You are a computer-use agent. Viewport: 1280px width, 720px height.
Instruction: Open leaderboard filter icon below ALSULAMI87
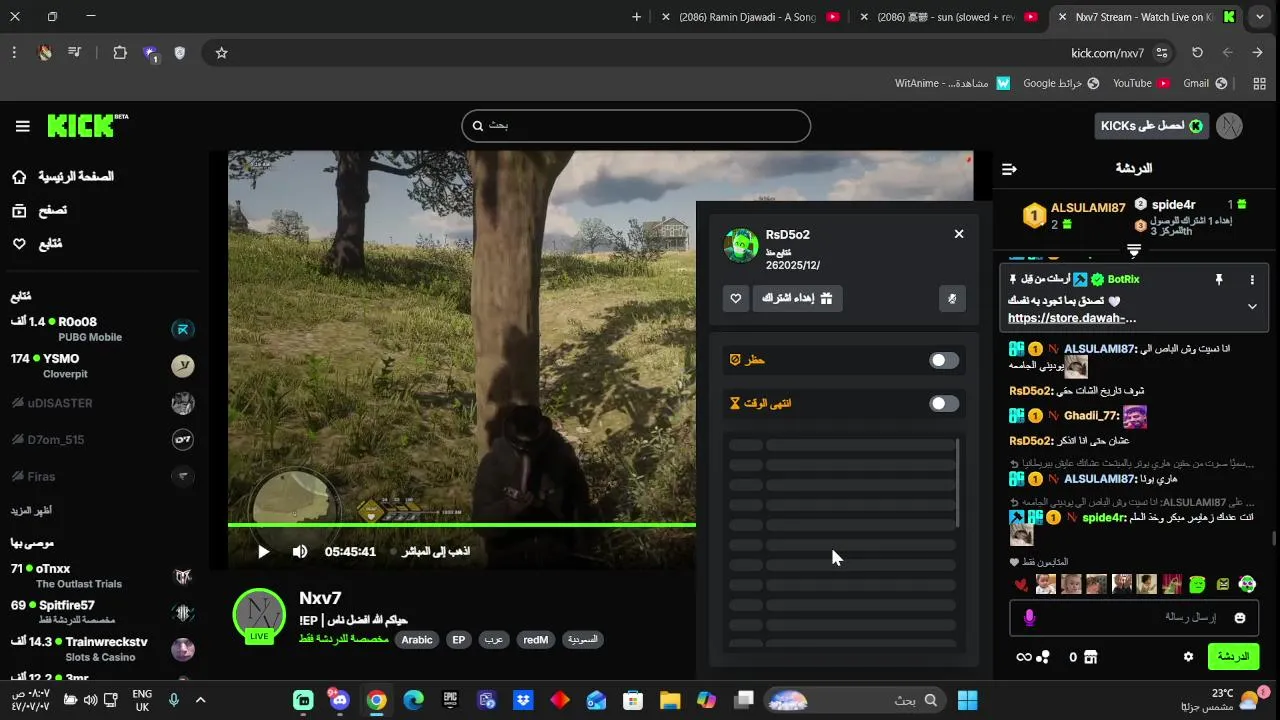[x=1134, y=249]
